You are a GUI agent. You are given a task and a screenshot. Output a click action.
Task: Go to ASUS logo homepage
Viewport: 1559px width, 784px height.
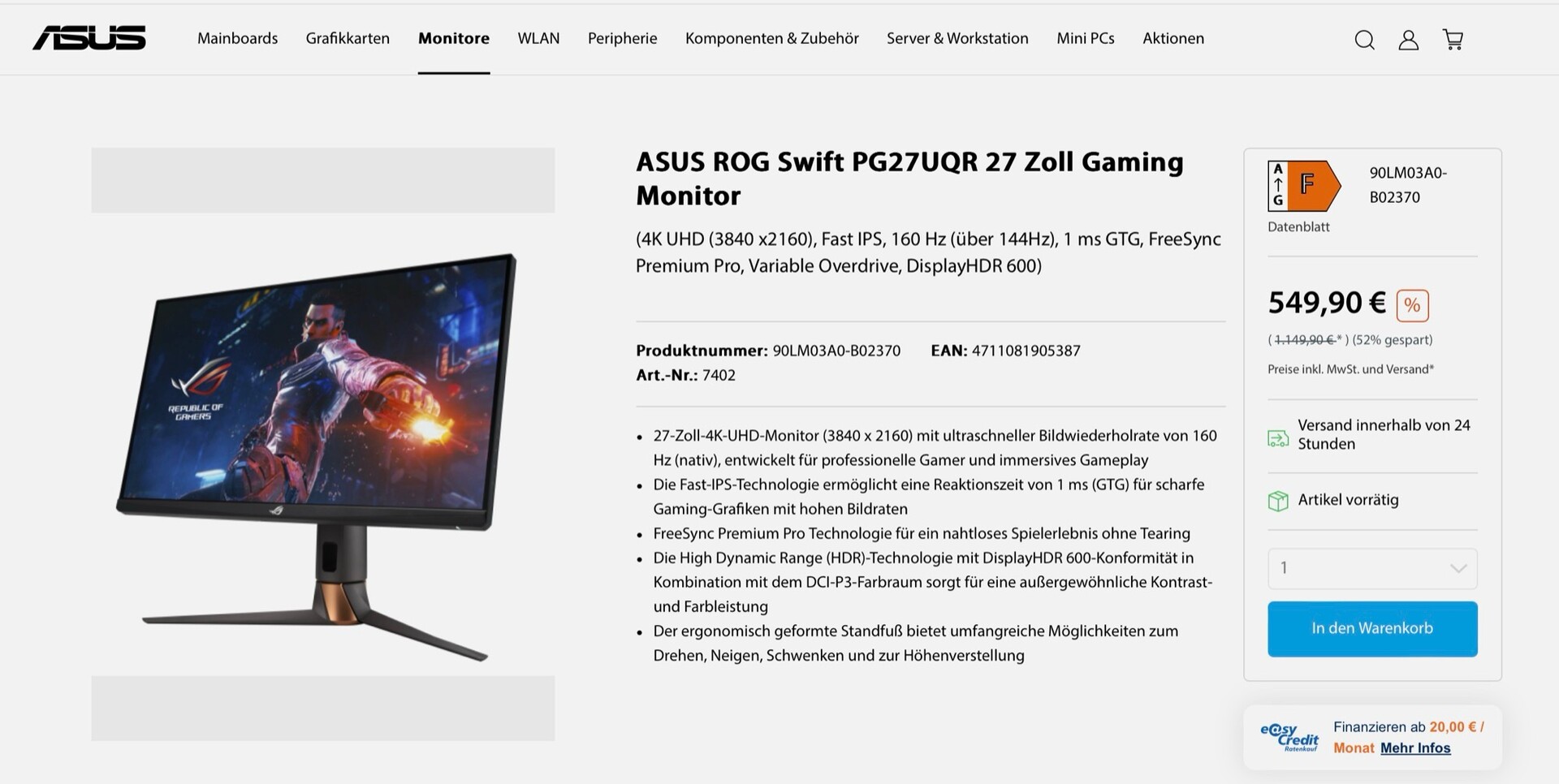tap(89, 38)
